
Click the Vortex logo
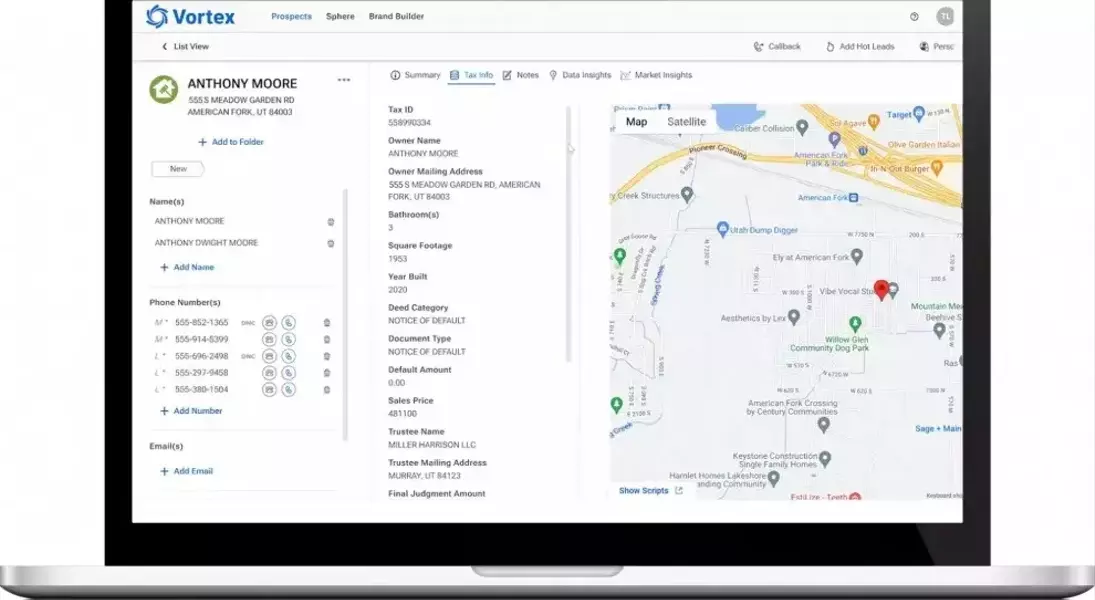(x=192, y=16)
